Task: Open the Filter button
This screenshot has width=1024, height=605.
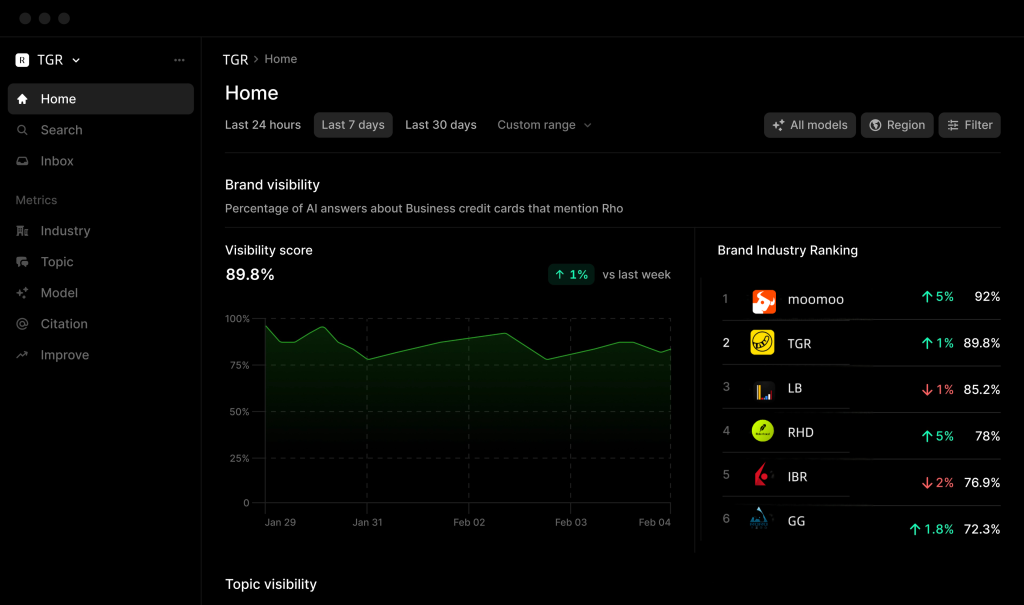Action: [970, 125]
